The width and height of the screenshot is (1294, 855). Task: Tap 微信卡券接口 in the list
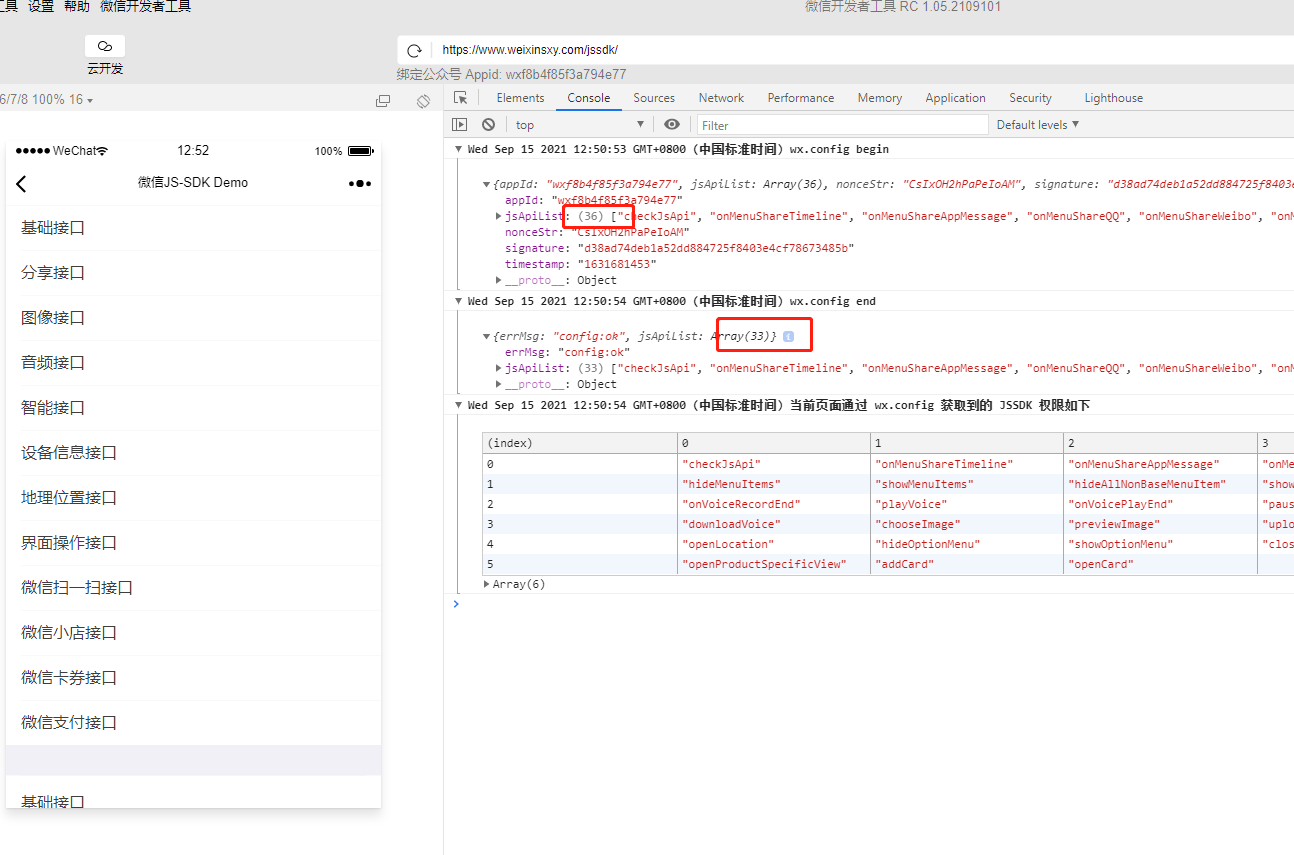193,677
